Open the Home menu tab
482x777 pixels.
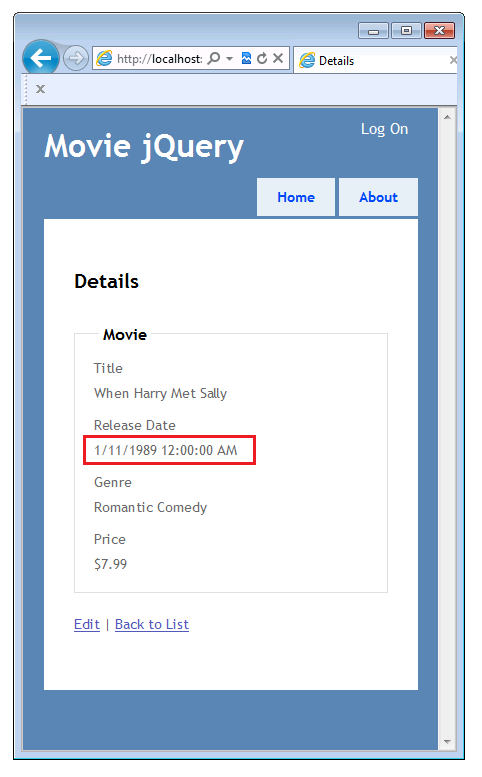(x=296, y=197)
